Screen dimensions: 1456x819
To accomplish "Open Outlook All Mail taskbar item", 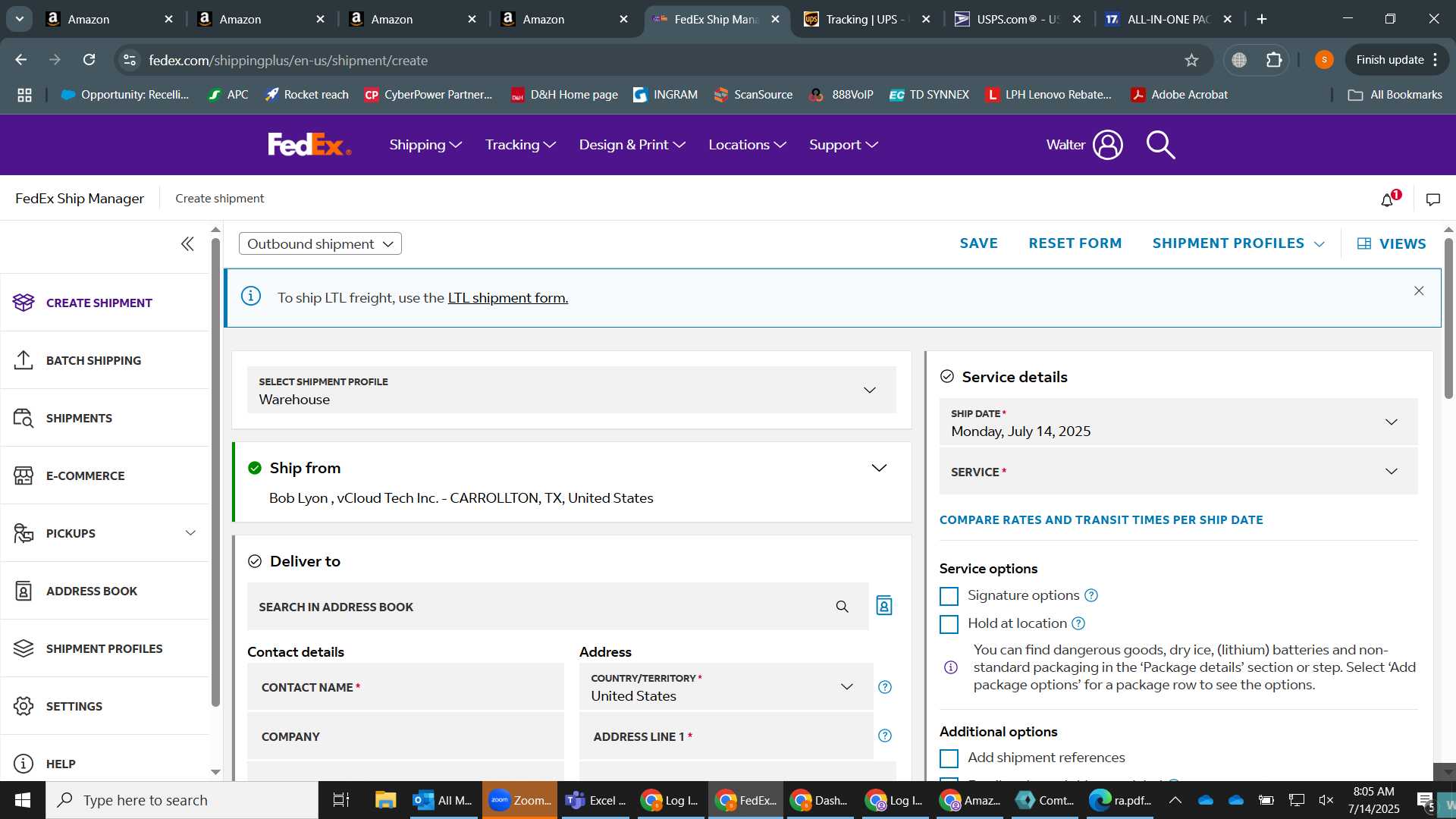I will tap(444, 800).
